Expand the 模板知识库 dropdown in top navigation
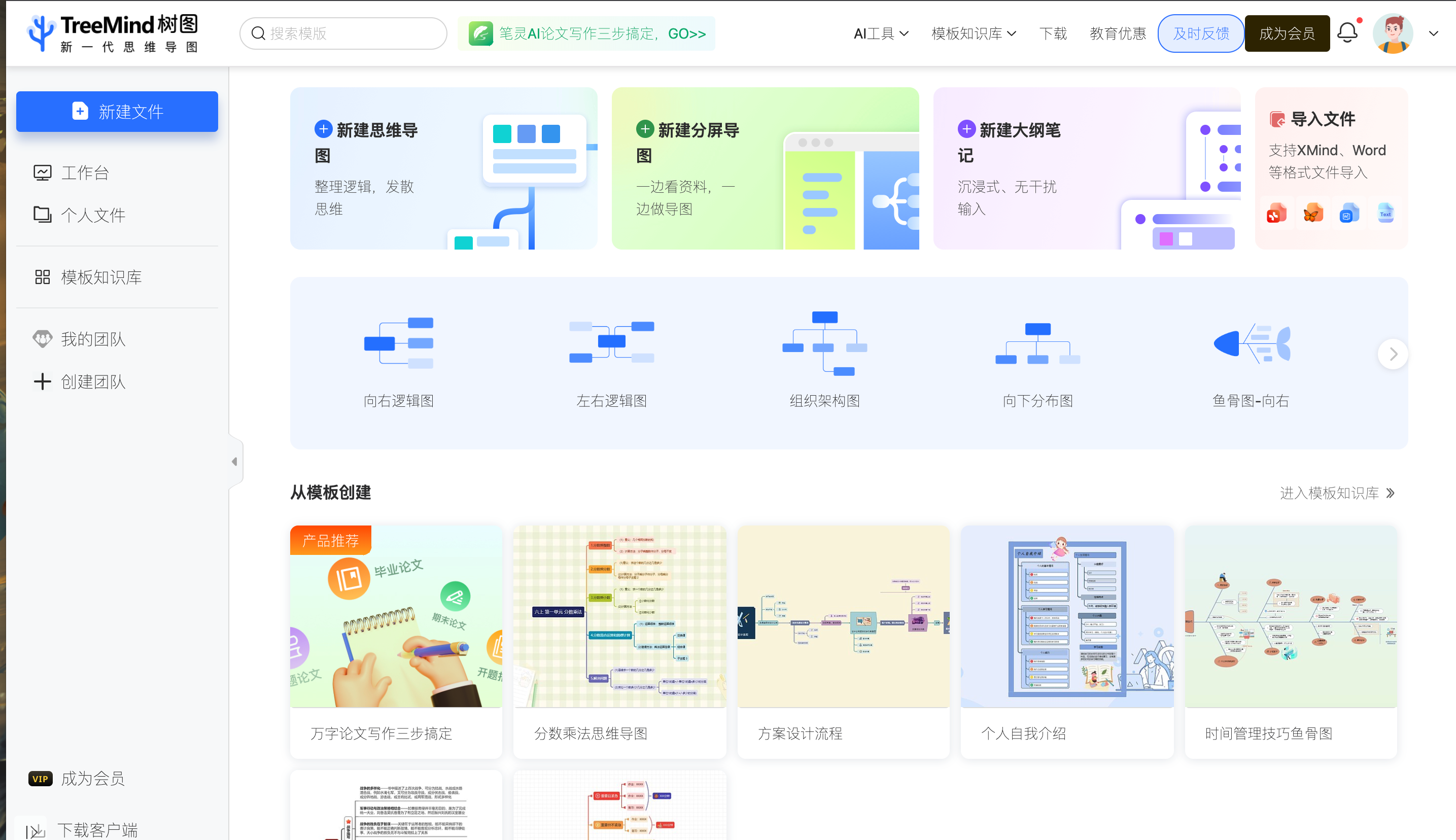The height and width of the screenshot is (840, 1456). click(x=973, y=33)
